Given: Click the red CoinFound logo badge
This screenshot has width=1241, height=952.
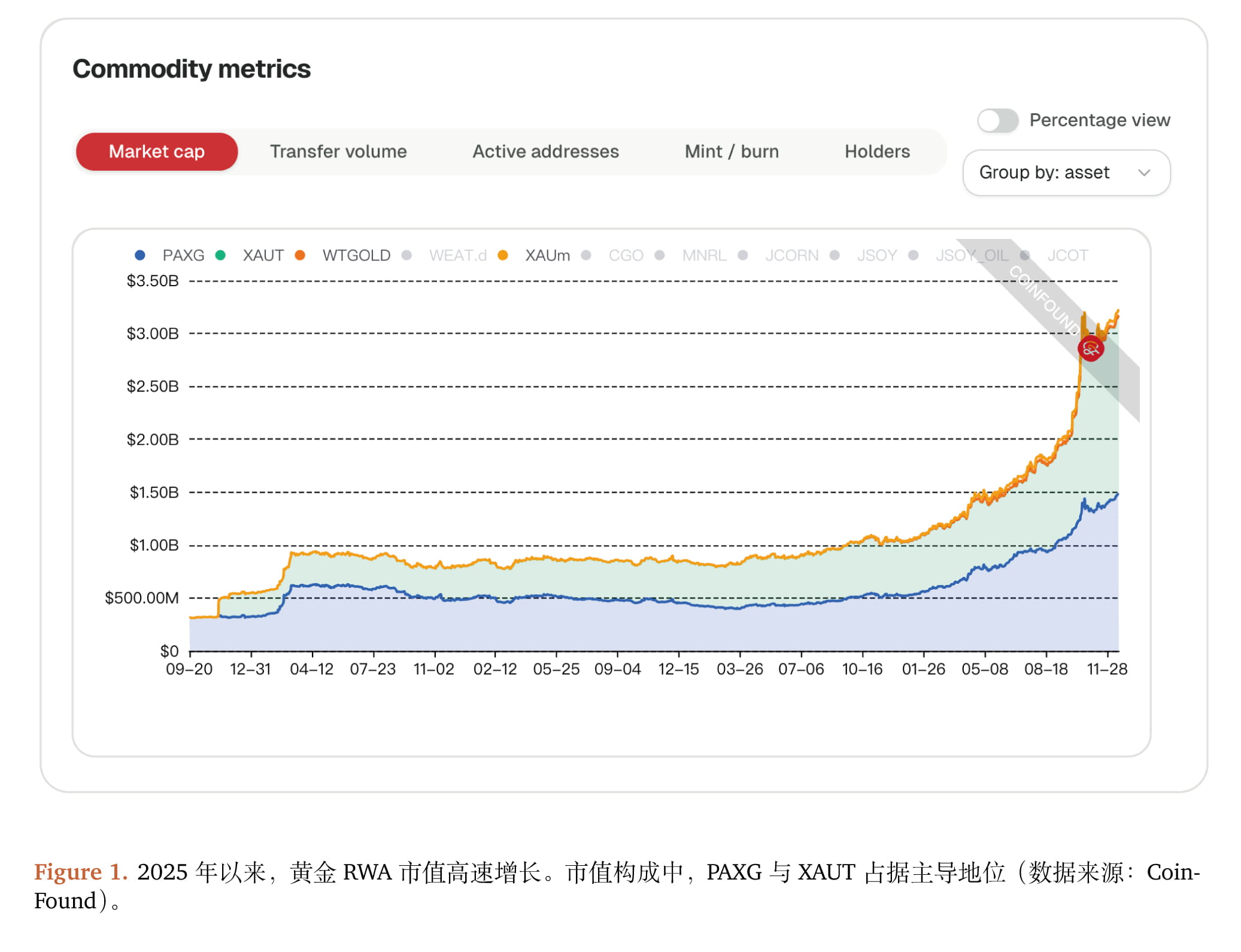Looking at the screenshot, I should (x=1090, y=348).
